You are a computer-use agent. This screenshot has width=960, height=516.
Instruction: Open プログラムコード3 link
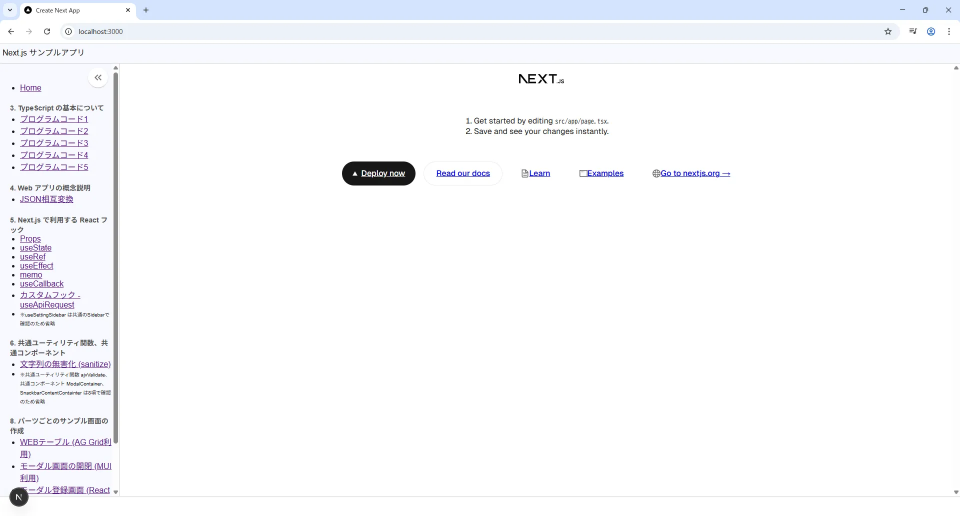[54, 143]
